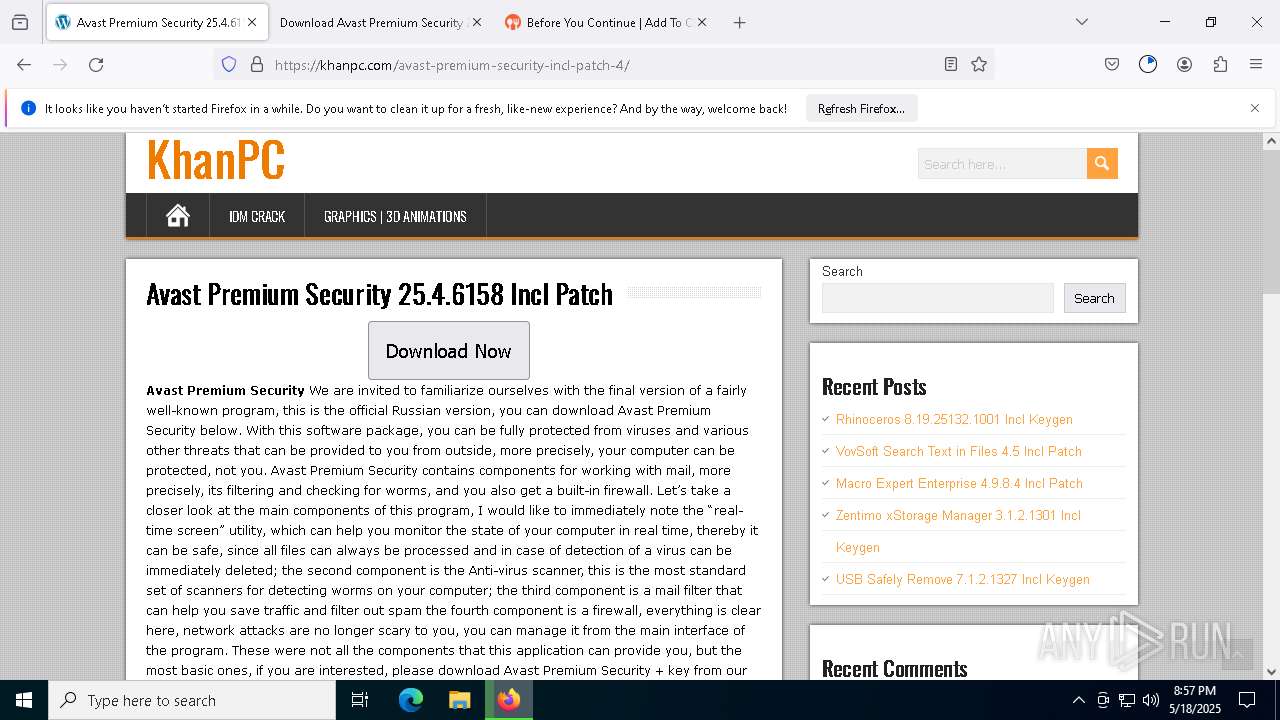Switch to Before You Continue tab
The width and height of the screenshot is (1280, 720).
pyautogui.click(x=609, y=22)
